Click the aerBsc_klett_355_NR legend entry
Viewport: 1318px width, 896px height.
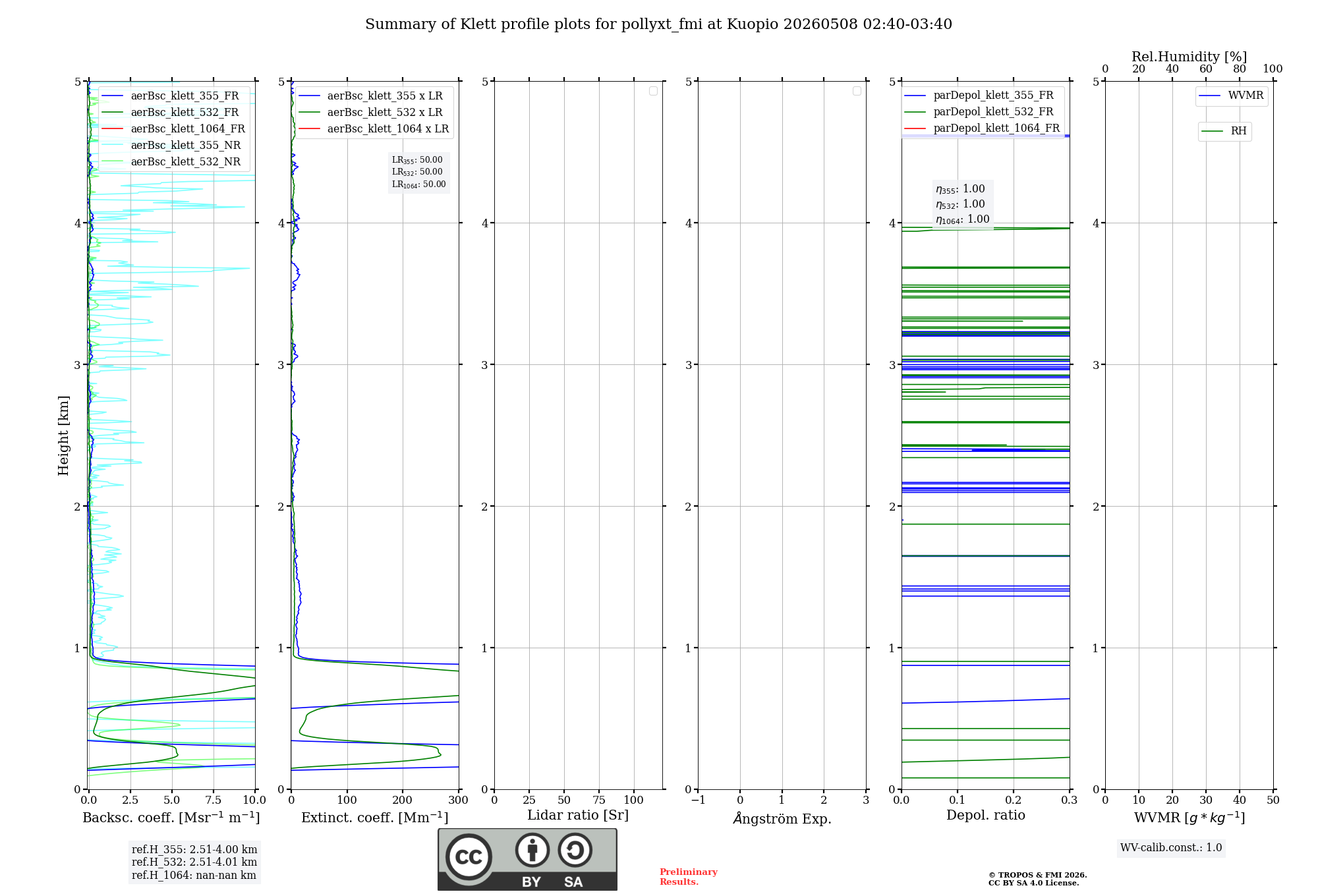tap(173, 145)
